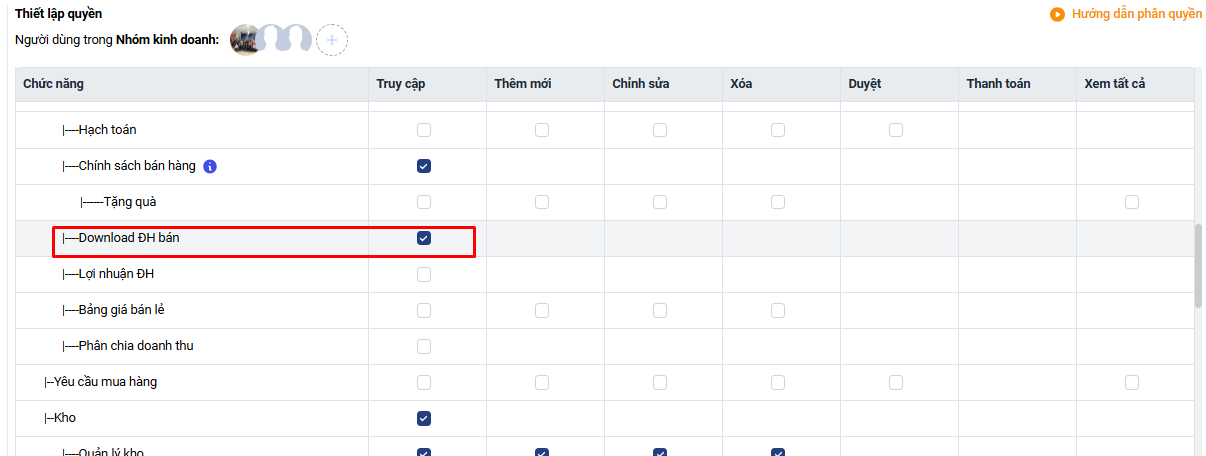Uncheck Truy cập for Download ĐH bán
The width and height of the screenshot is (1206, 456).
(x=424, y=238)
